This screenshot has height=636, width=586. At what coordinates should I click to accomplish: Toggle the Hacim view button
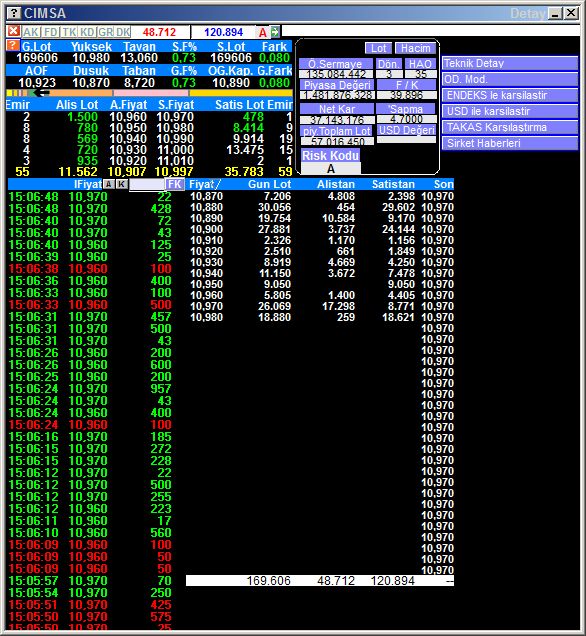416,48
